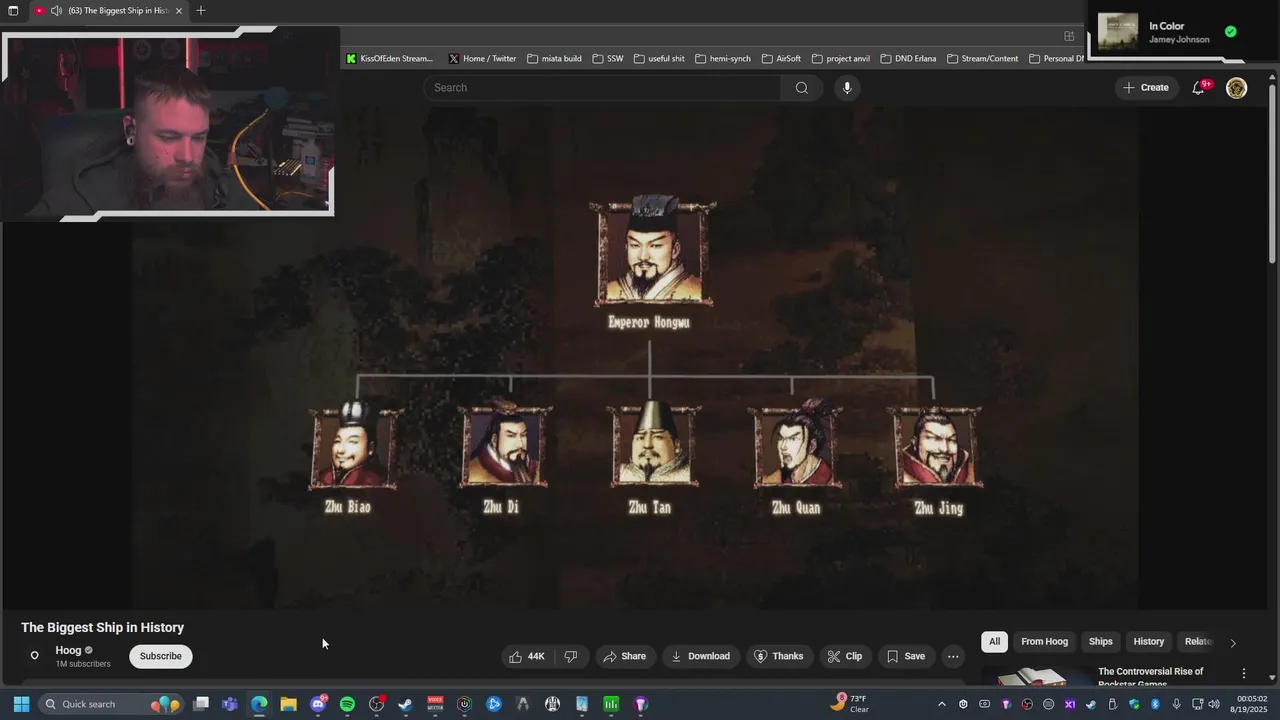Save the video to a playlist

(x=906, y=656)
